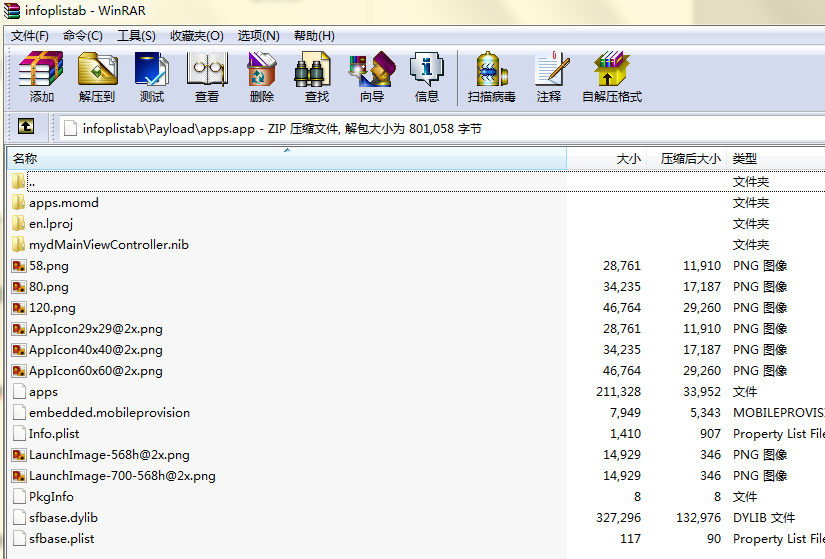The height and width of the screenshot is (559, 825).
Task: Click the 7,949 size value
Action: (x=625, y=413)
